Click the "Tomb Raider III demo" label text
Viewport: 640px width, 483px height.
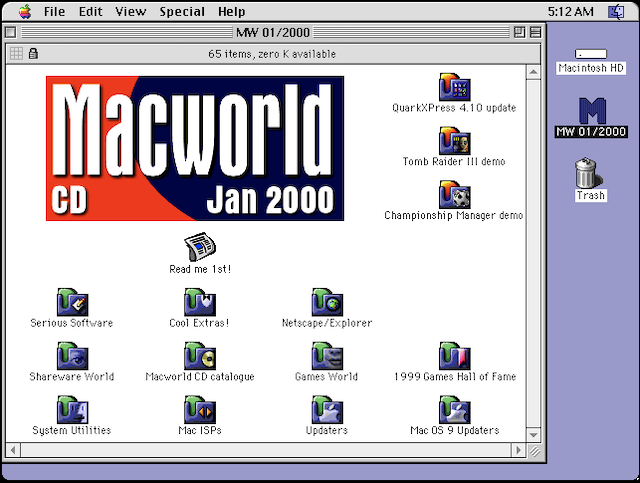click(454, 162)
